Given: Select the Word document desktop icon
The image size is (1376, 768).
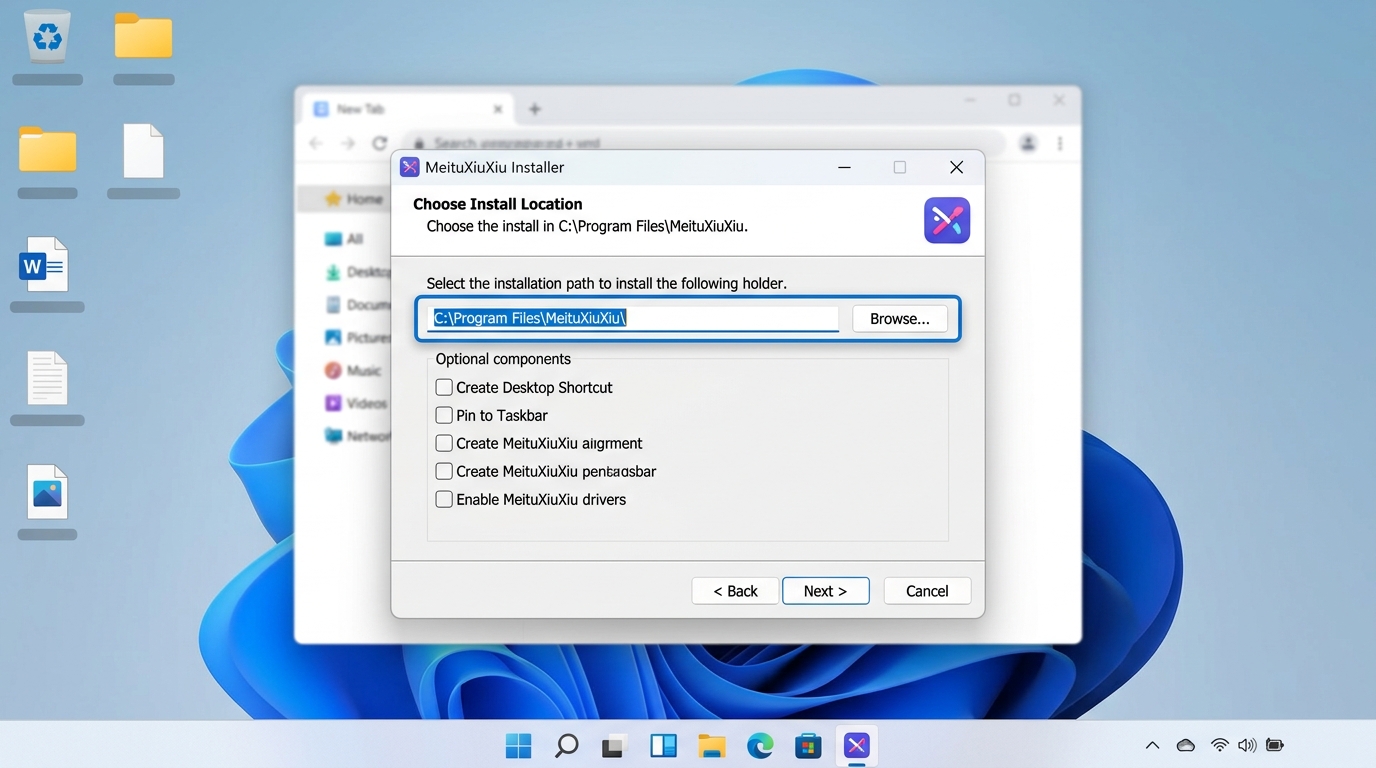Looking at the screenshot, I should (x=45, y=265).
